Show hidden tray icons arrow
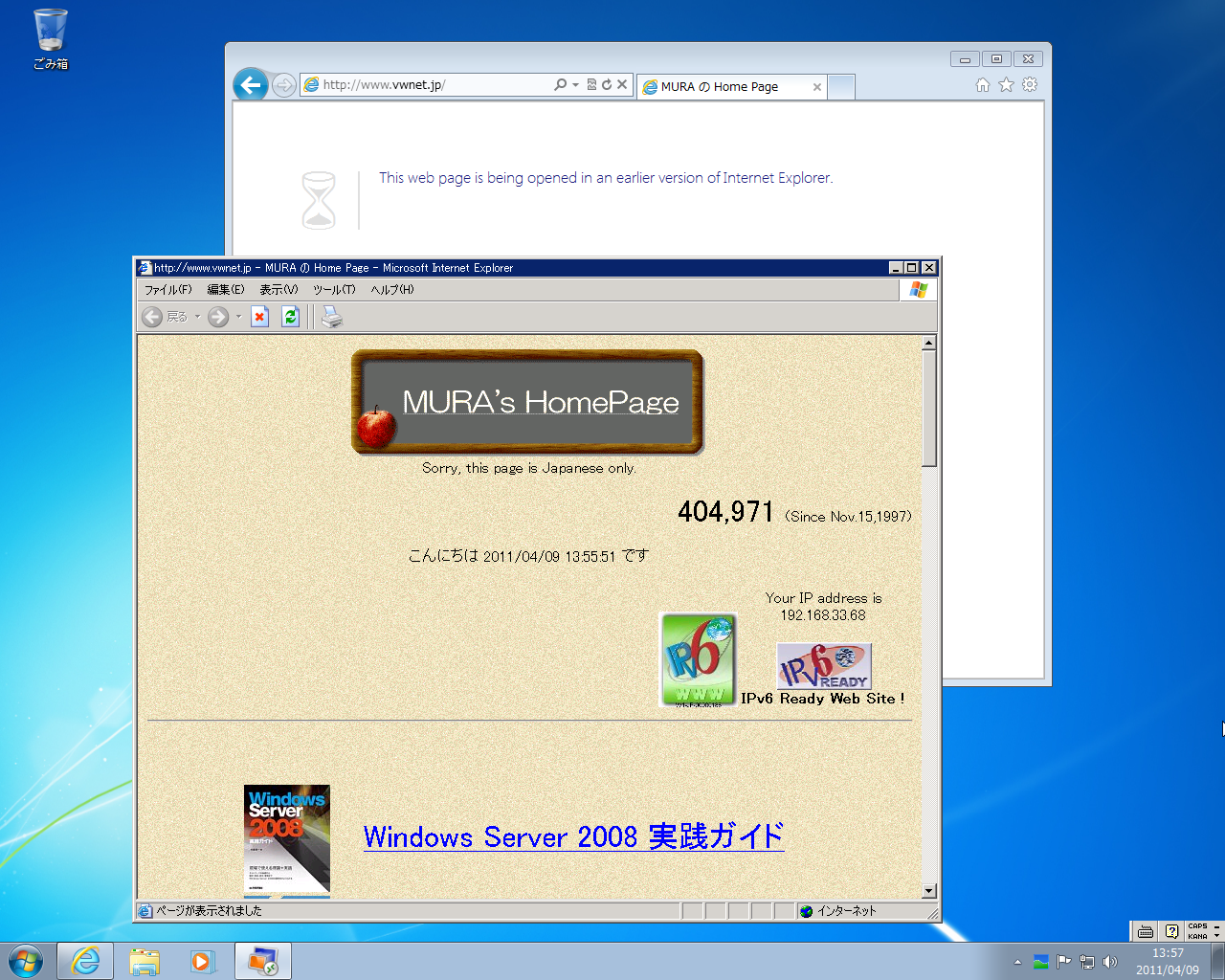The width and height of the screenshot is (1225, 980). tap(1017, 962)
